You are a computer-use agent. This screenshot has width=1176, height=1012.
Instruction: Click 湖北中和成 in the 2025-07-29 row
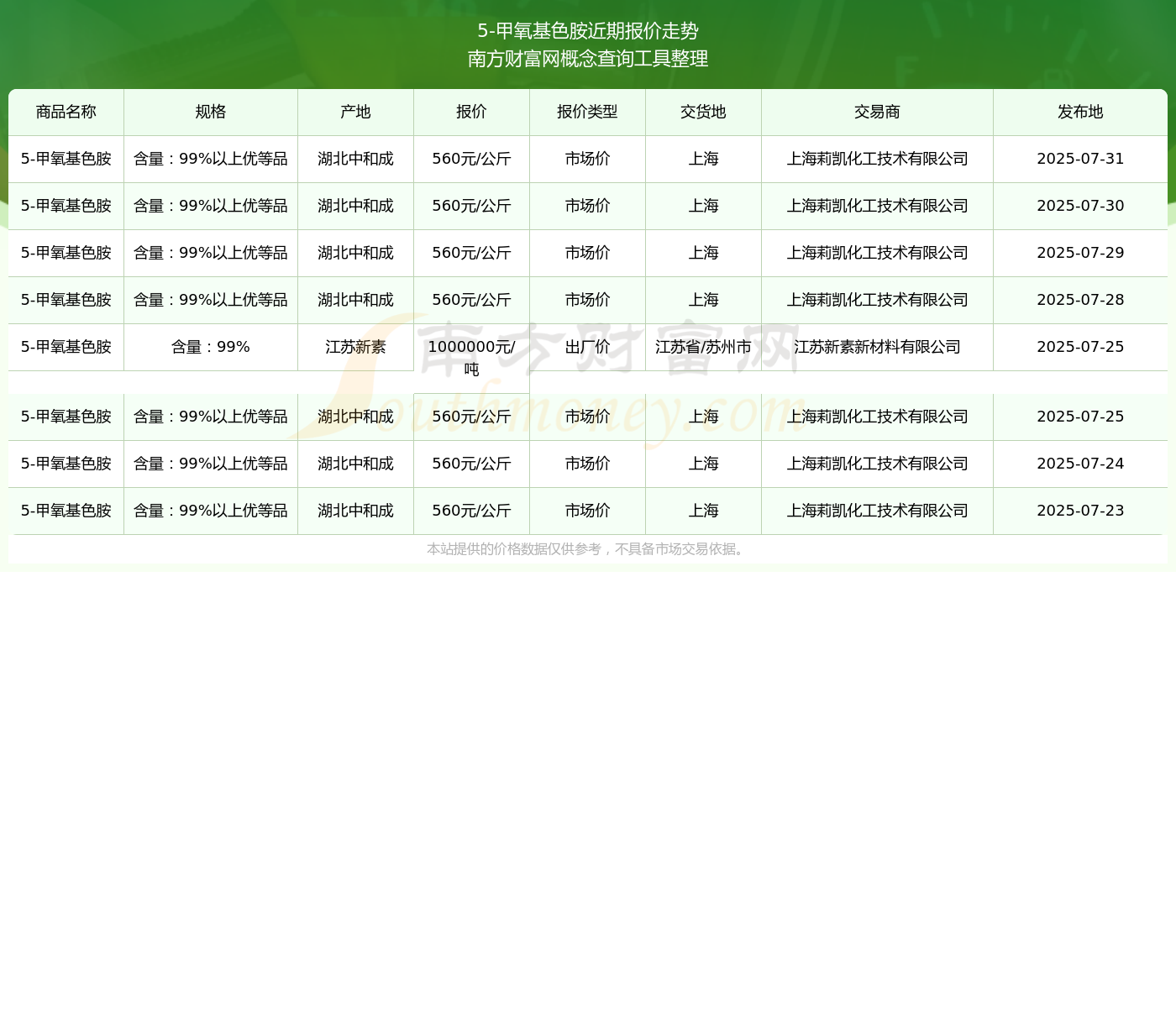tap(355, 253)
